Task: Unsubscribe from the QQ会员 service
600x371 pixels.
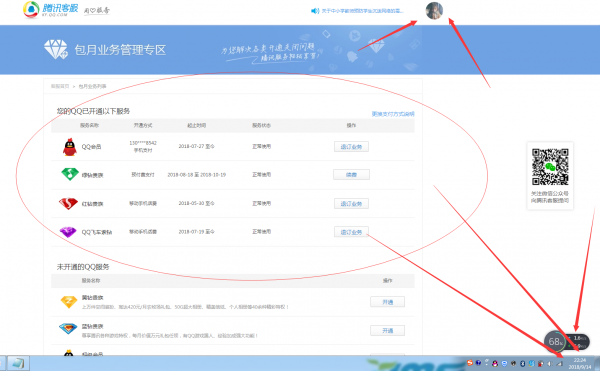Action: coord(351,146)
